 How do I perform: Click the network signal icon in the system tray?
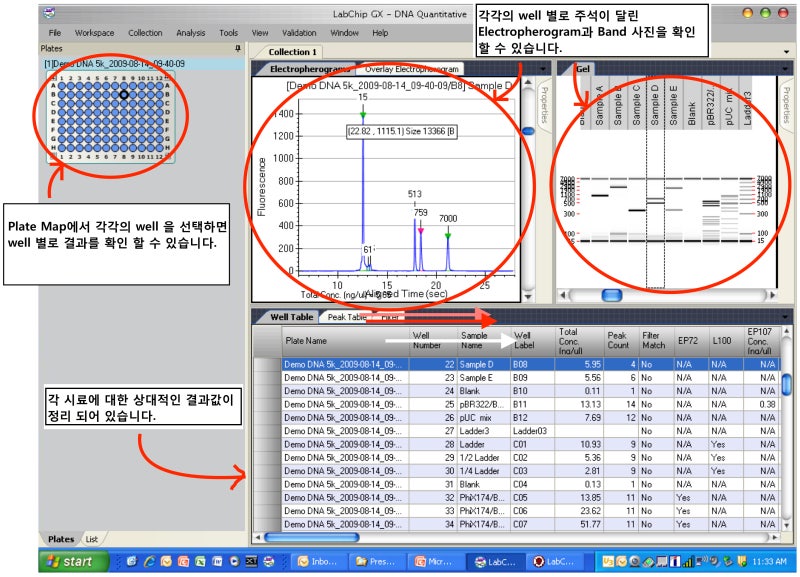(688, 562)
